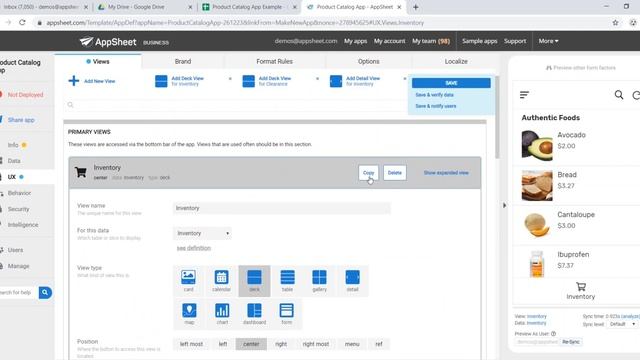Switch to the Format Rules tab
This screenshot has width=640, height=360.
274,61
